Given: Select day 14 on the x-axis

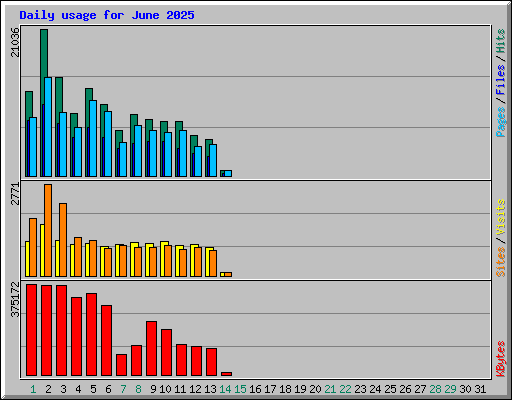Looking at the screenshot, I should [x=225, y=389].
